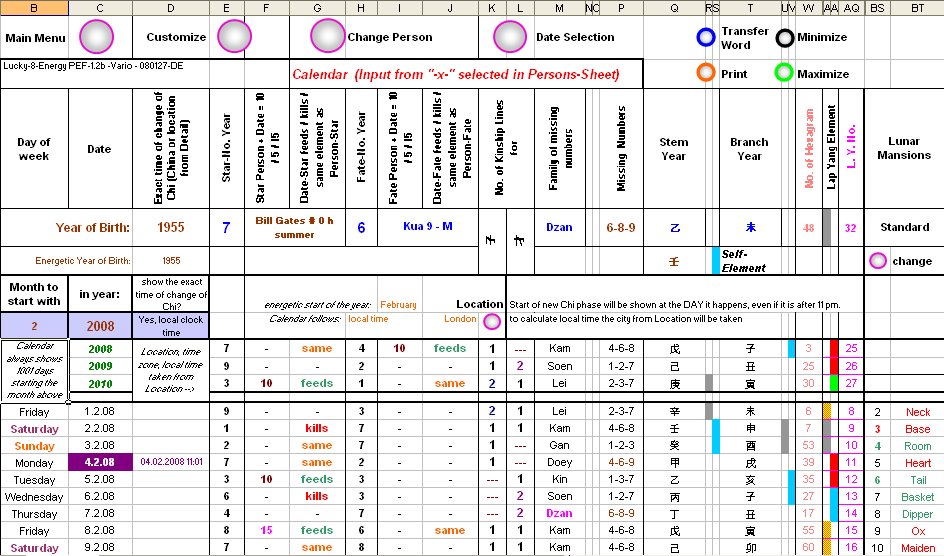
Task: Open Customize using its circle button
Action: click(x=233, y=37)
